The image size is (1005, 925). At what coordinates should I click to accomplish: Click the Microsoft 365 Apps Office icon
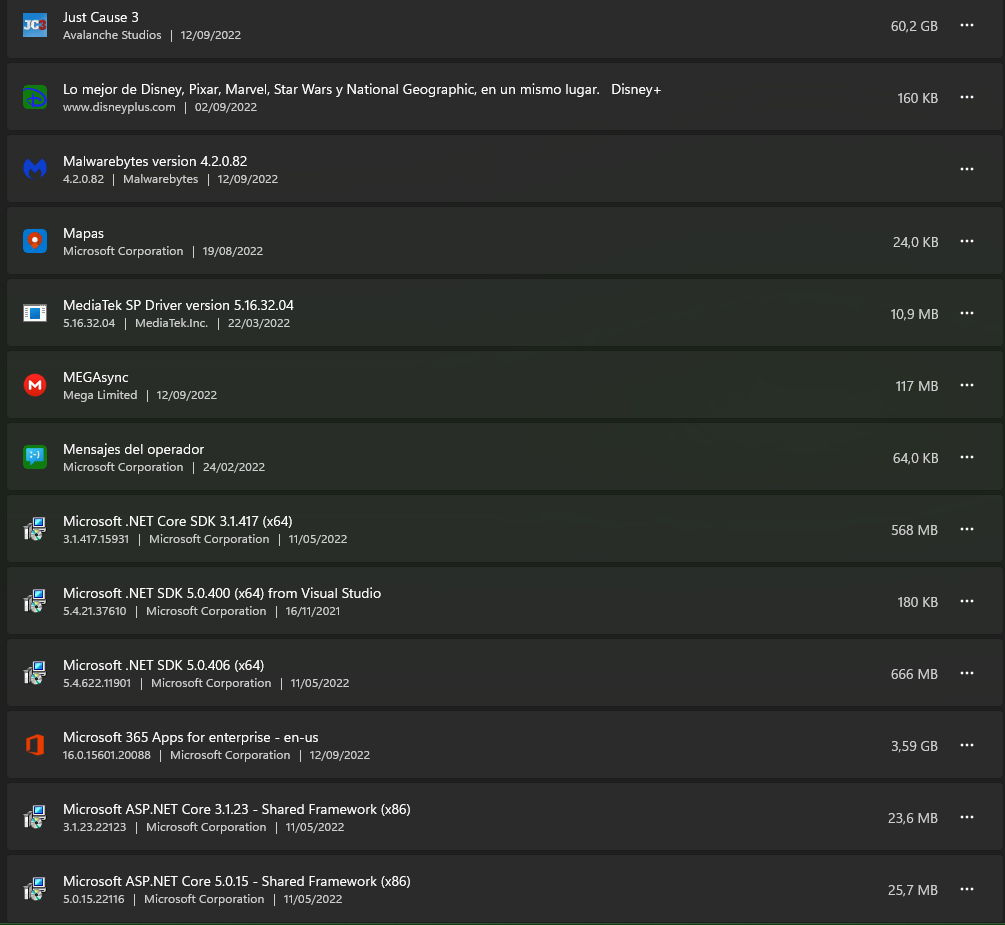(35, 745)
